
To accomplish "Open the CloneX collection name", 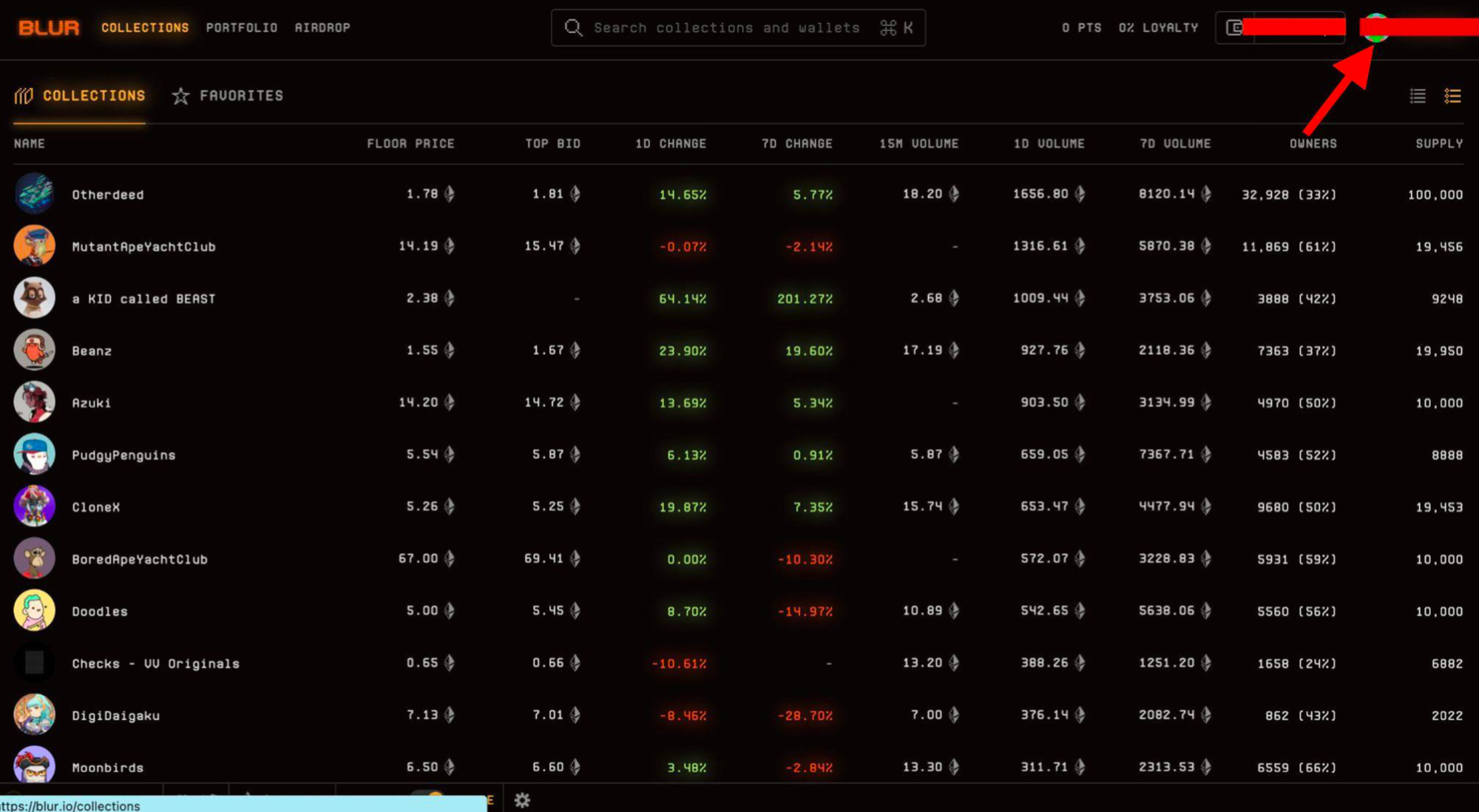I will click(96, 507).
